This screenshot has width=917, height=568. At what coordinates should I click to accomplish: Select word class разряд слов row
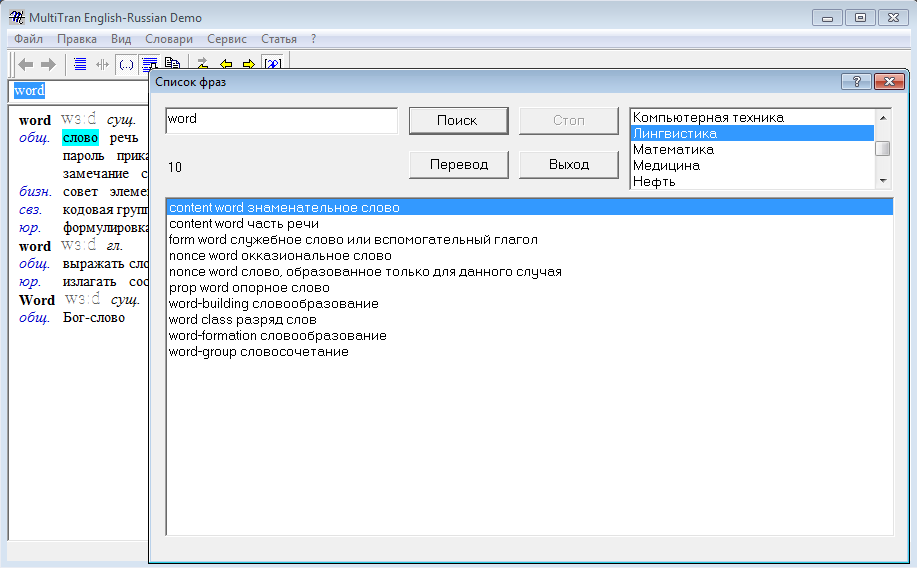529,319
